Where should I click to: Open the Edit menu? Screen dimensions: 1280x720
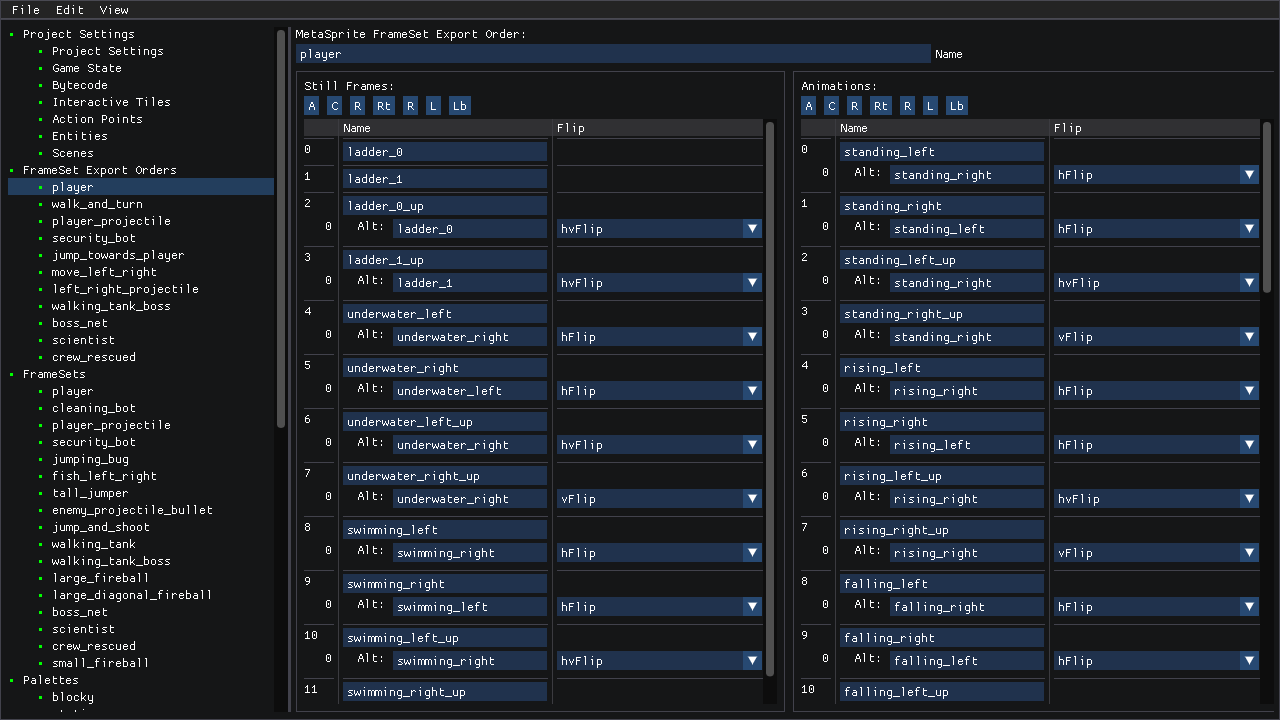click(70, 10)
